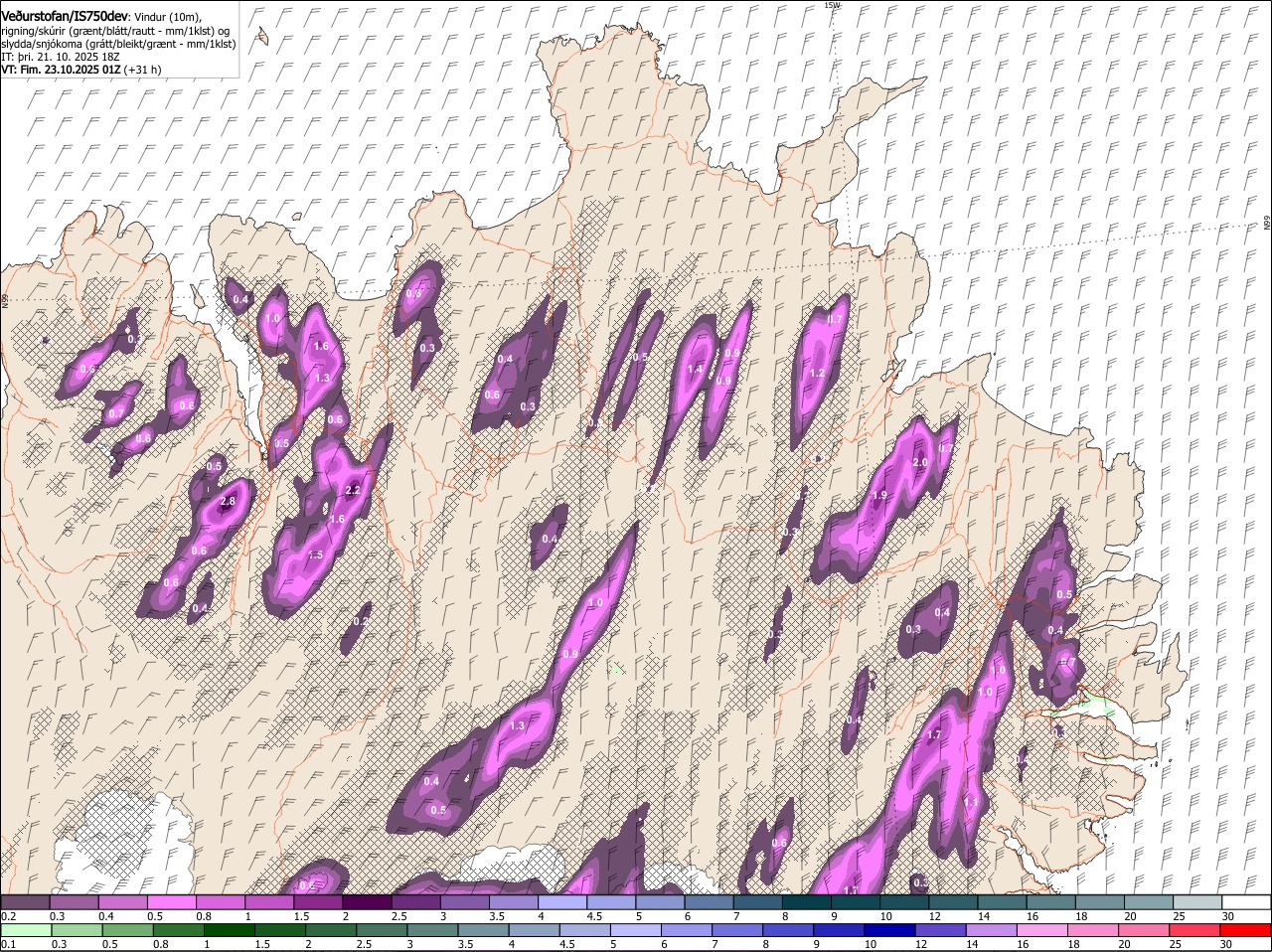Viewport: 1272px width, 952px height.
Task: Pick the darkest teal swatch starting at 8, purple scale
Action: (807, 902)
